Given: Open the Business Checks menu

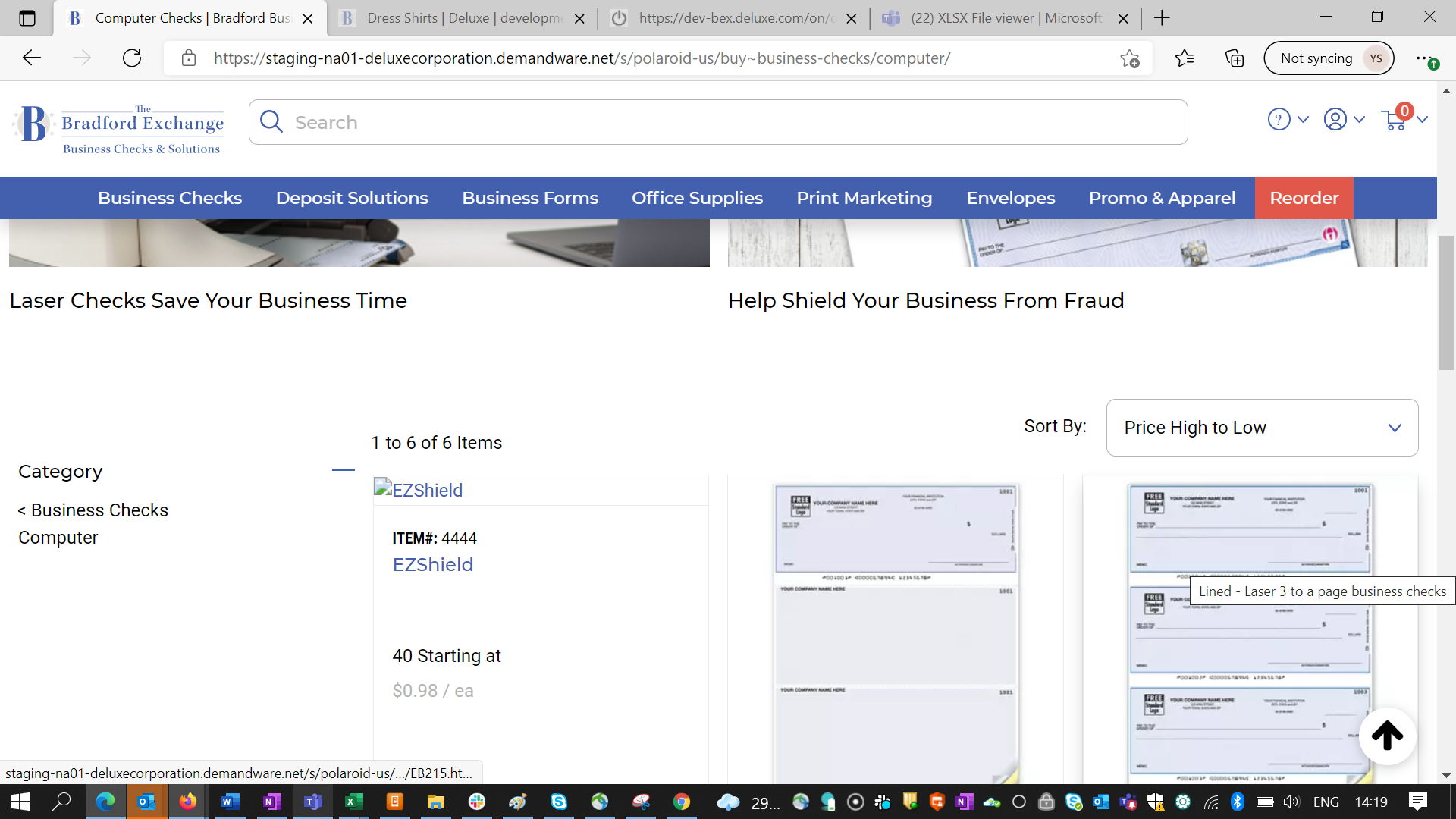Looking at the screenshot, I should tap(170, 198).
